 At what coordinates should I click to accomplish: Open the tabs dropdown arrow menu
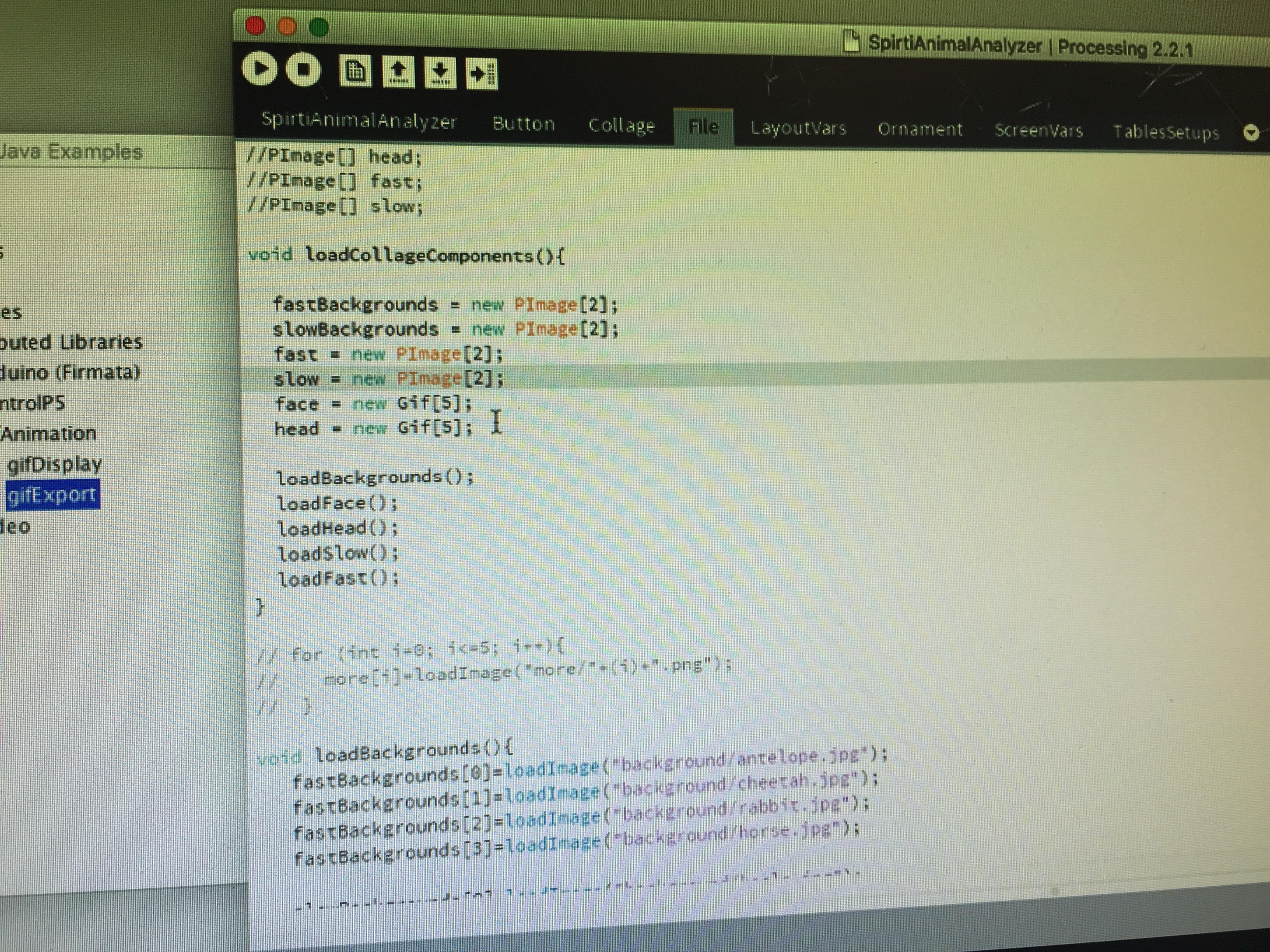pyautogui.click(x=1251, y=133)
